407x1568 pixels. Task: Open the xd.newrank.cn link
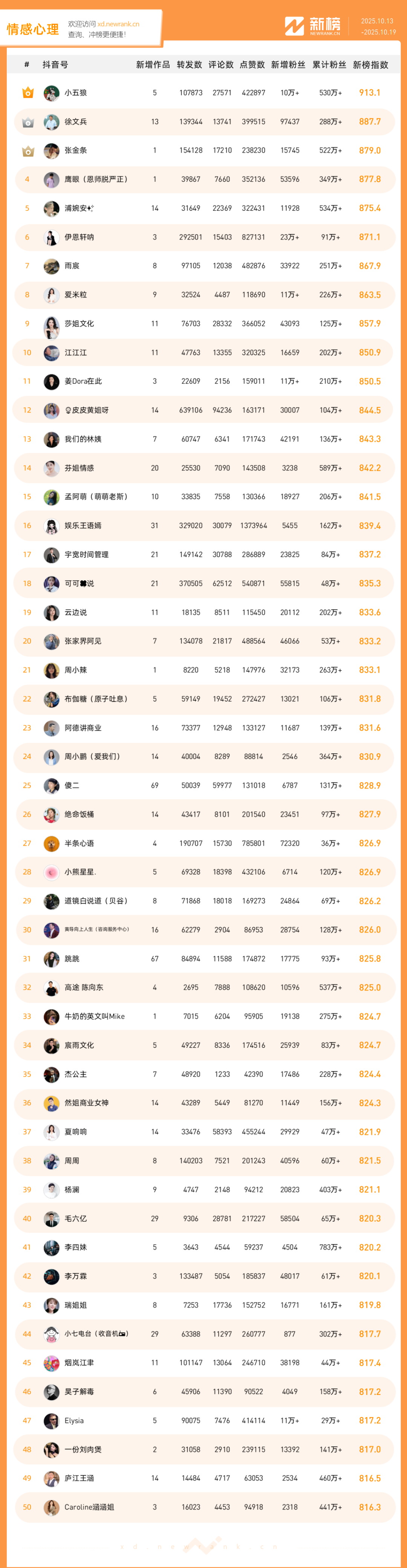tap(118, 25)
